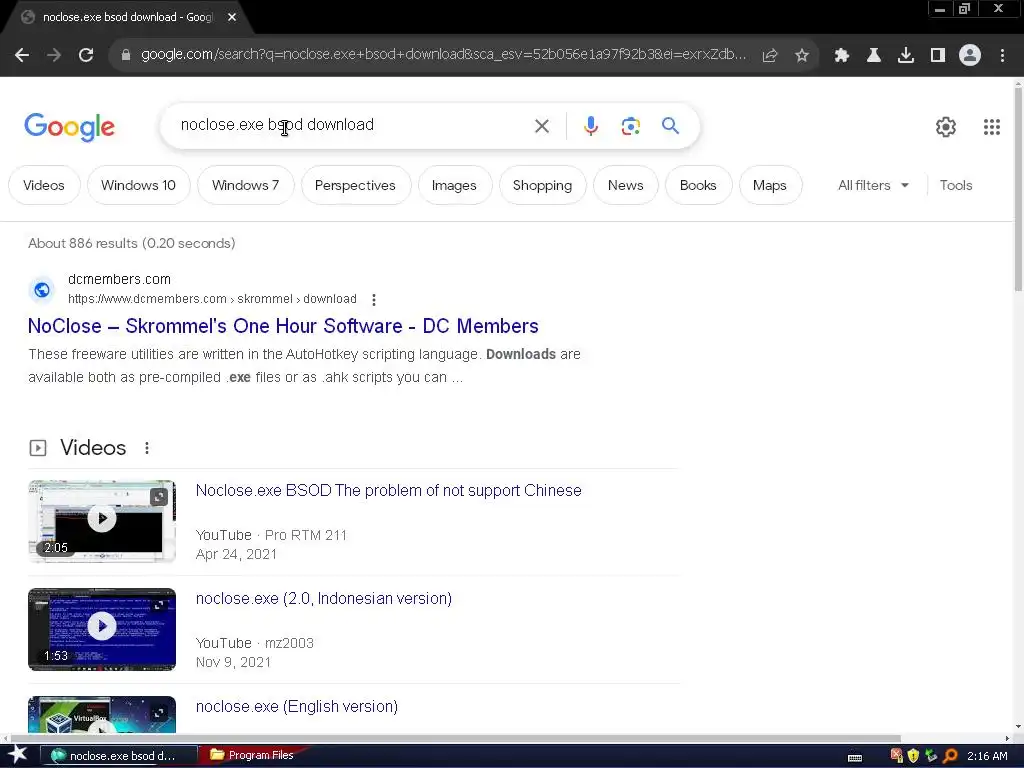The image size is (1024, 768).
Task: Click the browser forward arrow
Action: [x=54, y=55]
